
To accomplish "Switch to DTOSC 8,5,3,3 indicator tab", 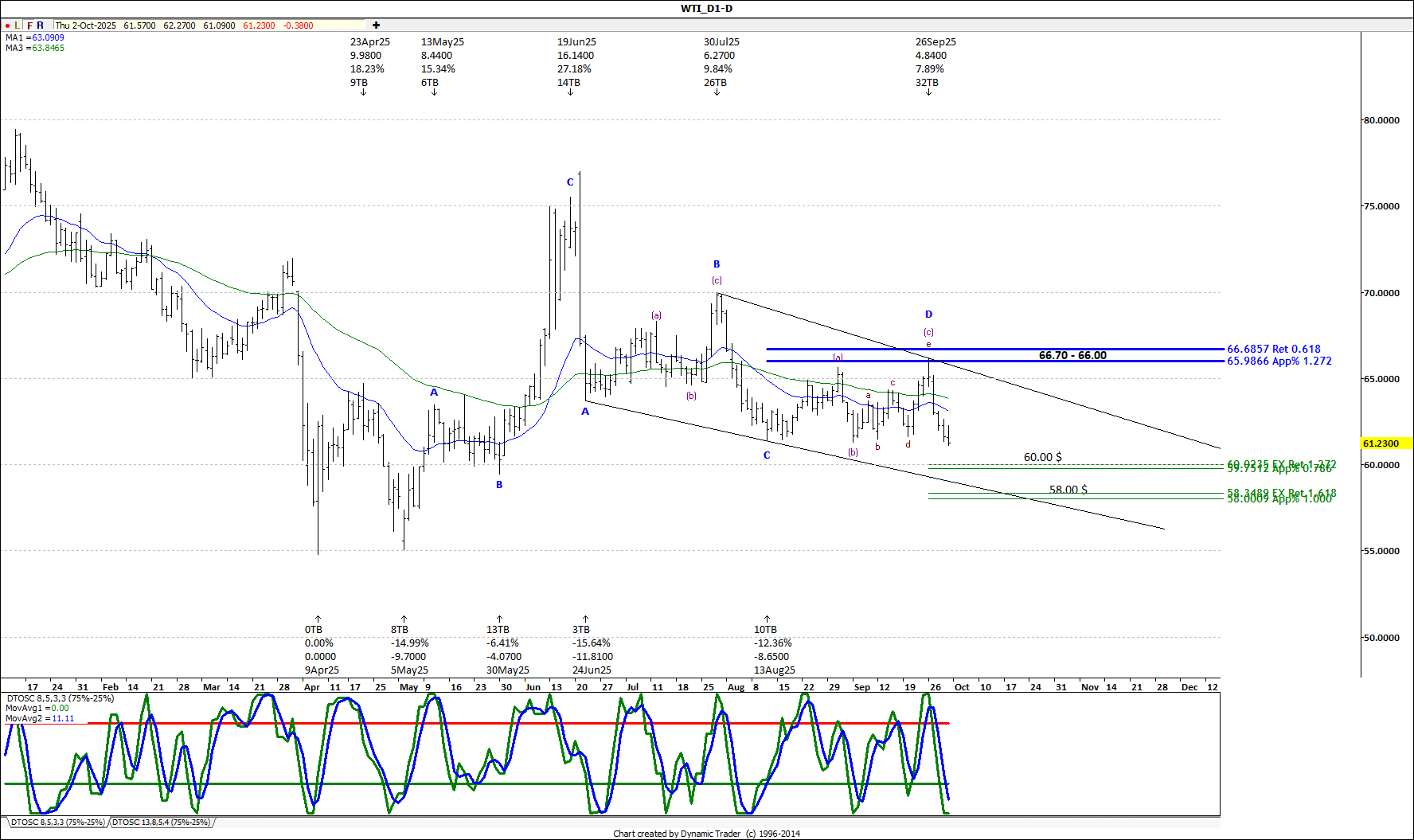I will click(57, 822).
